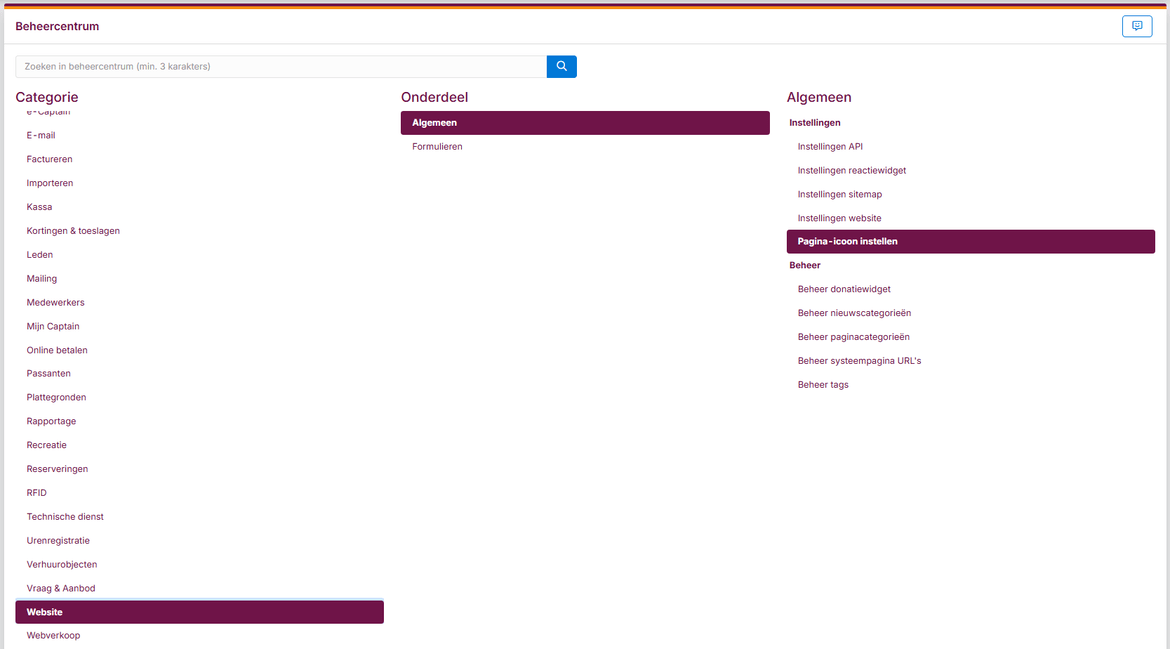Select the Webverkoop category
This screenshot has height=649, width=1170.
53,635
